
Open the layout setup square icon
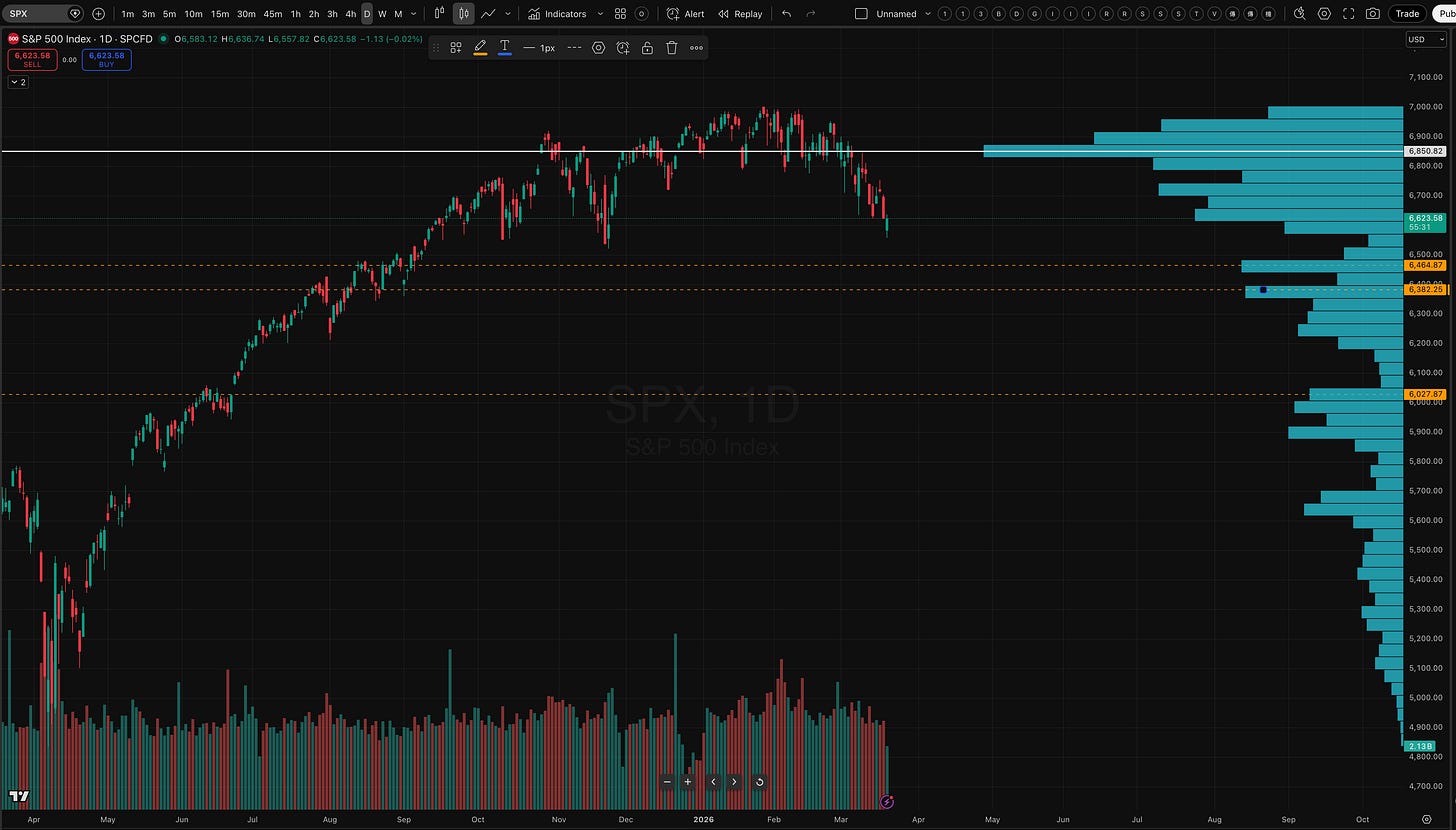[x=862, y=14]
